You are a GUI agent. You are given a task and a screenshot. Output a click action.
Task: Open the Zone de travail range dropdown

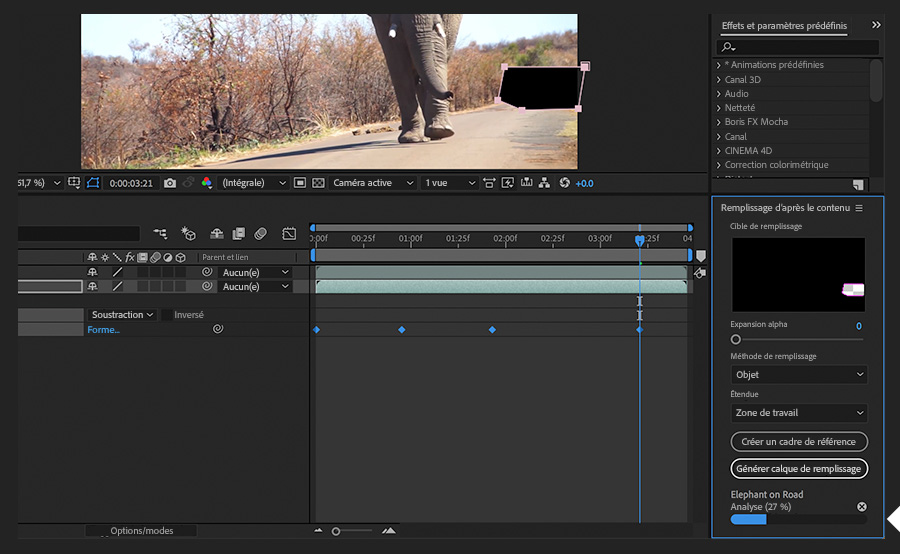(798, 412)
